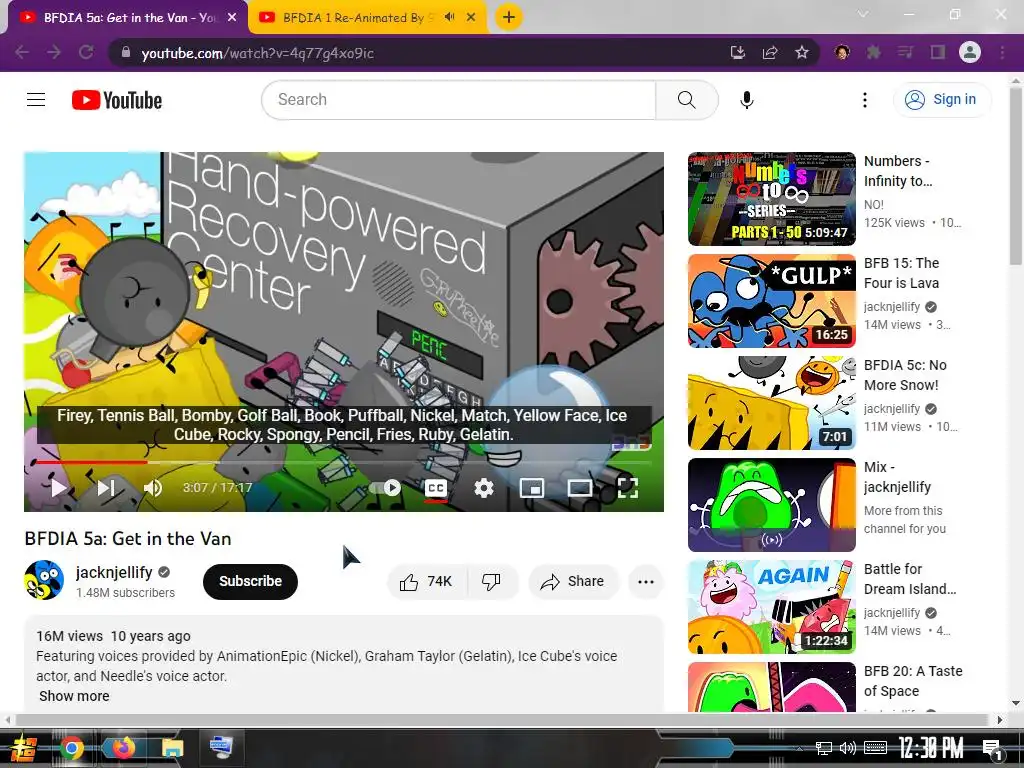Bookmark this page with star
Screen dimensions: 1024x768
coord(802,52)
